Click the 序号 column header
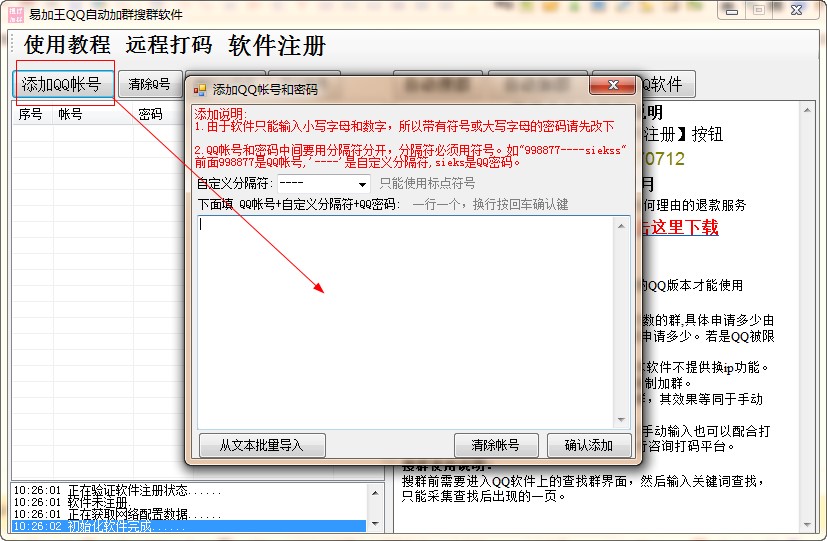 point(32,114)
